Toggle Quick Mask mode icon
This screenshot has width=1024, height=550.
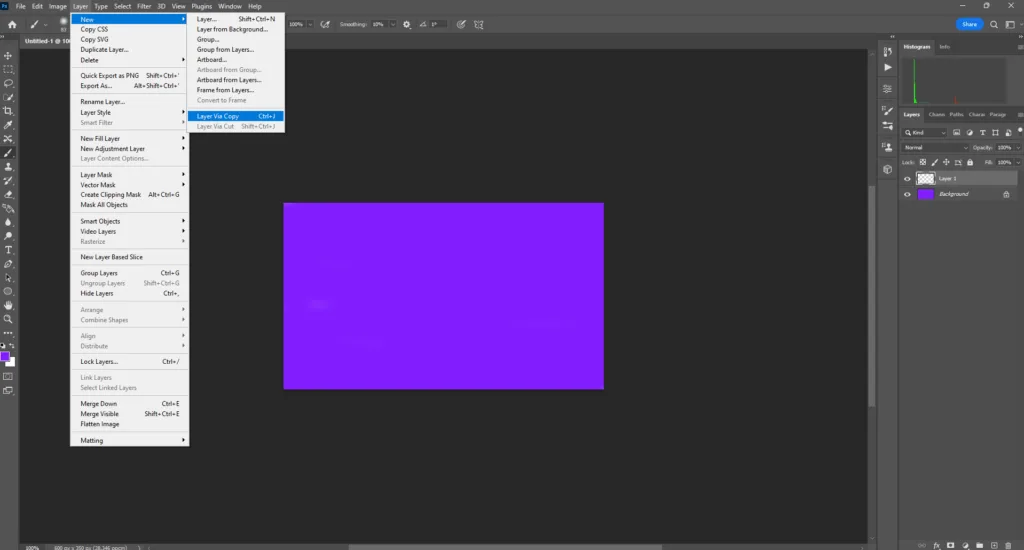click(x=8, y=377)
